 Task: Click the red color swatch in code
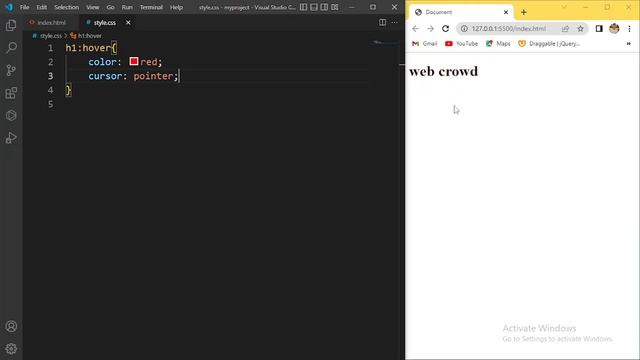click(x=134, y=61)
